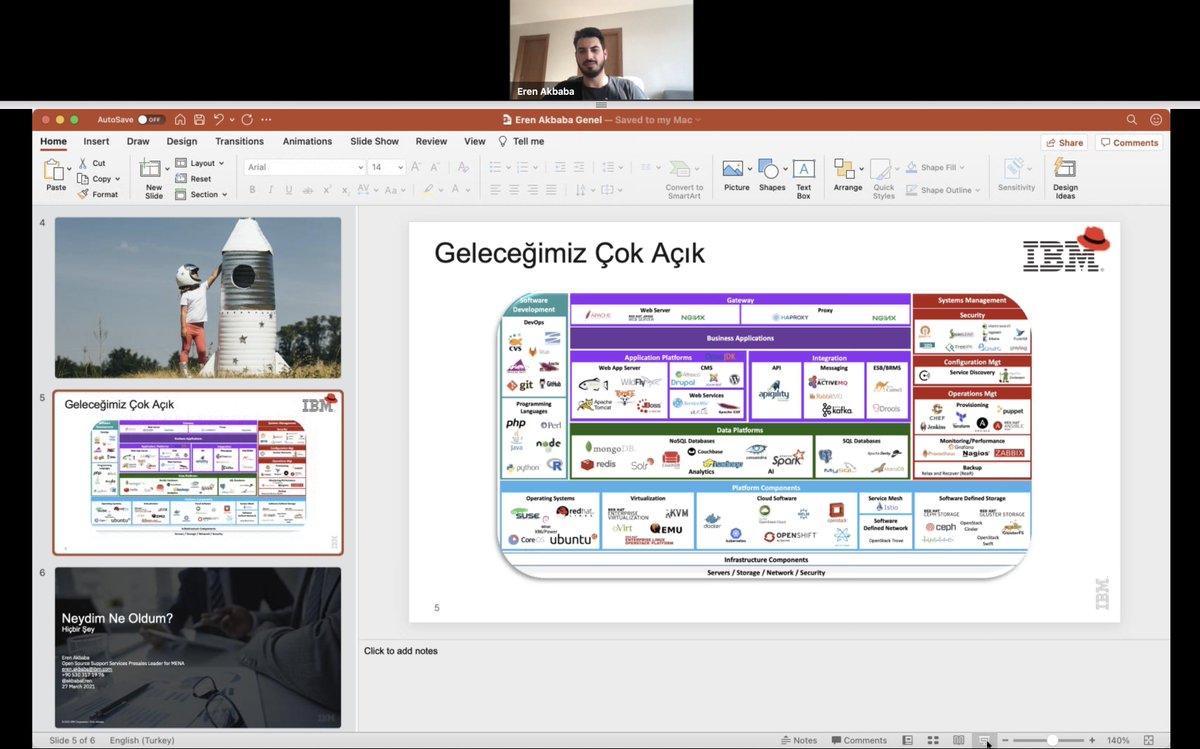Expand the Layout dropdown
The image size is (1200, 749).
click(x=201, y=163)
